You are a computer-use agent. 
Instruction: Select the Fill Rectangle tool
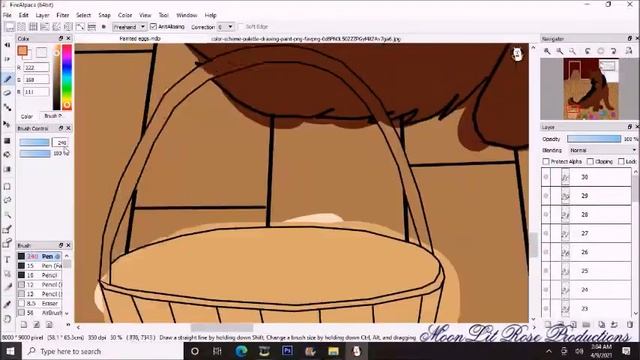[x=7, y=141]
